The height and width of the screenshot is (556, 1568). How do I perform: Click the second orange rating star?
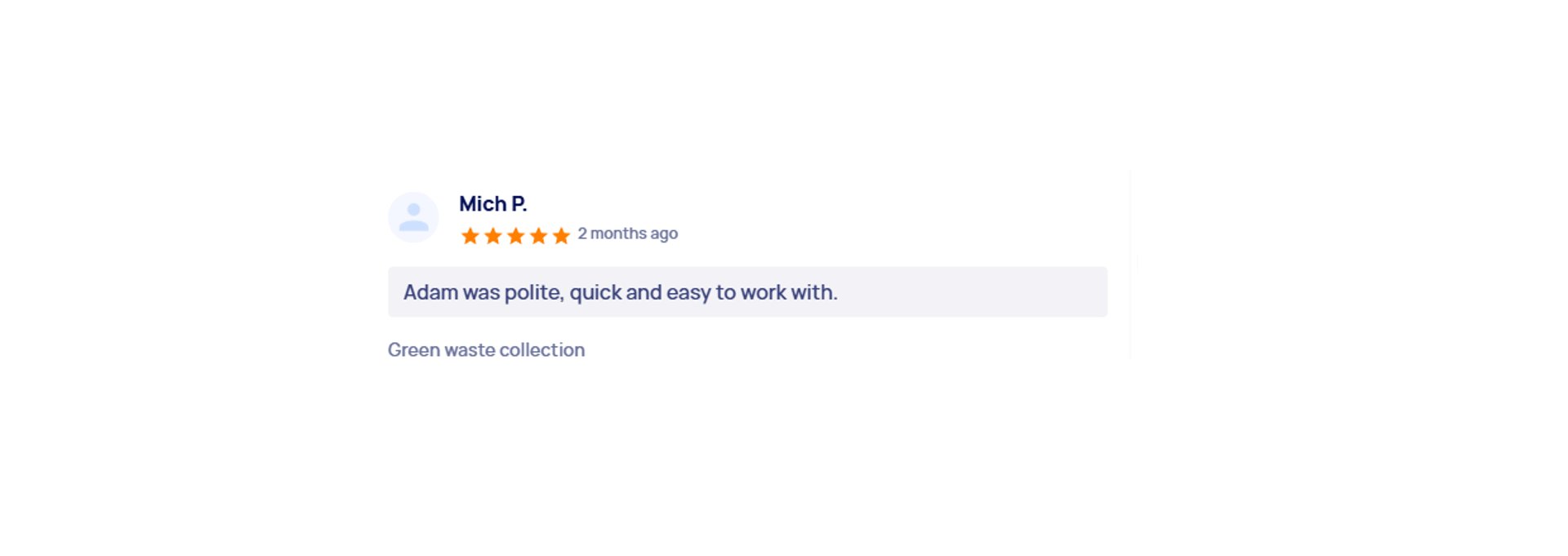pos(493,236)
